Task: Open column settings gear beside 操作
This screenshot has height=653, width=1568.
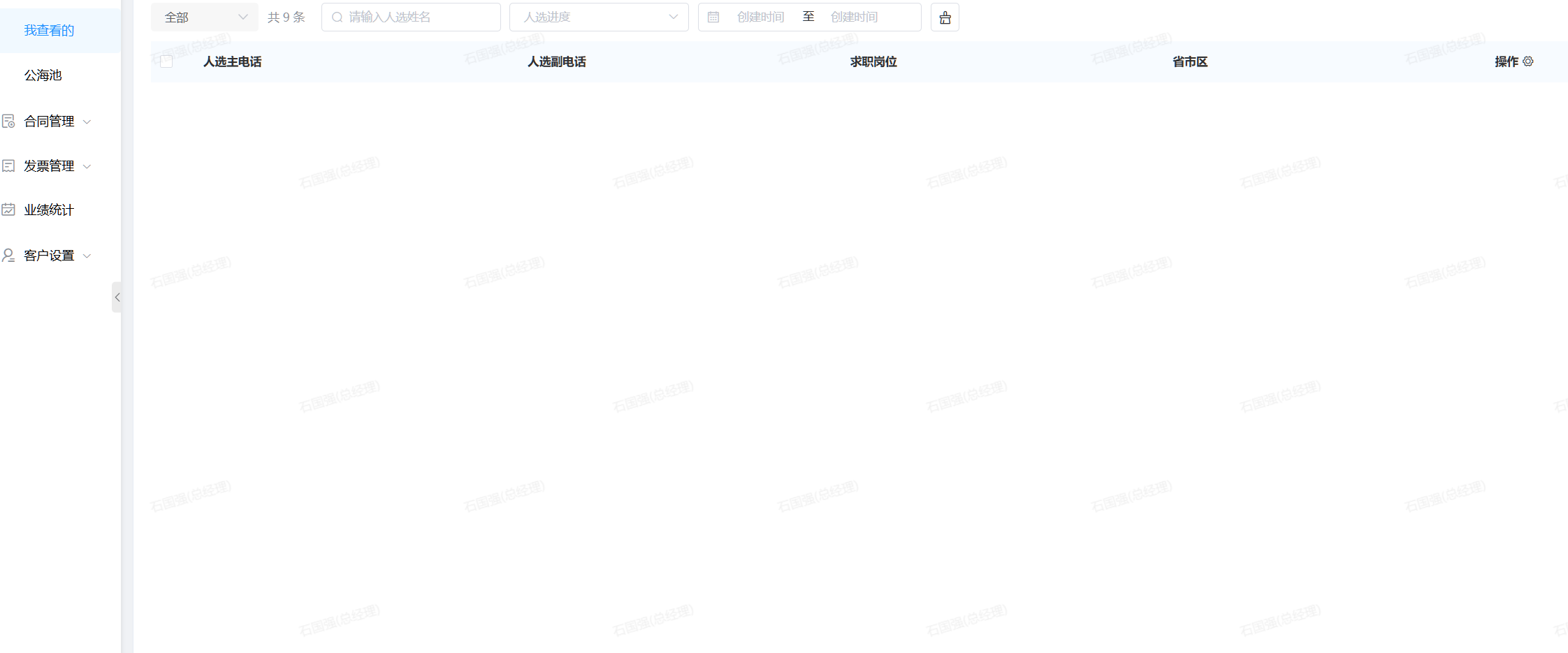Action: (x=1528, y=61)
